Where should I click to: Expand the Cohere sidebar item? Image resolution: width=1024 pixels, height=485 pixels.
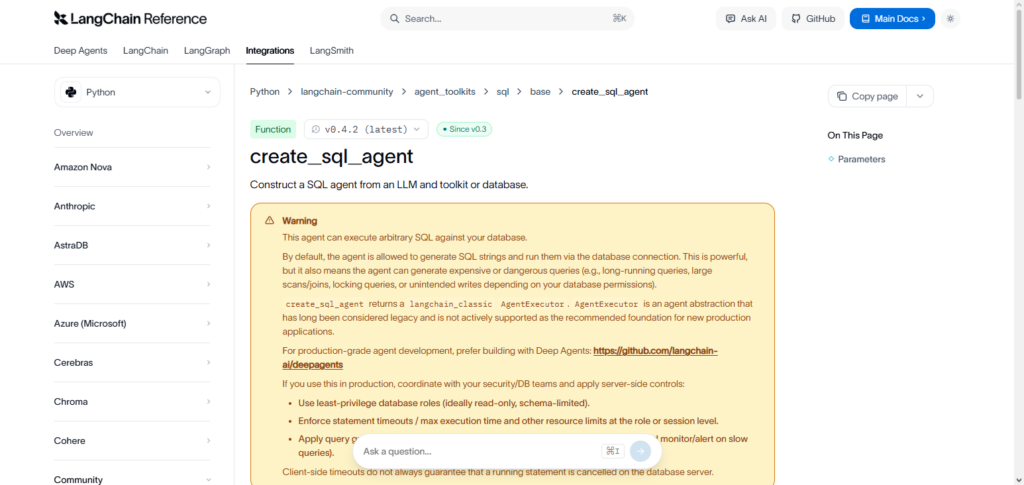click(x=133, y=441)
